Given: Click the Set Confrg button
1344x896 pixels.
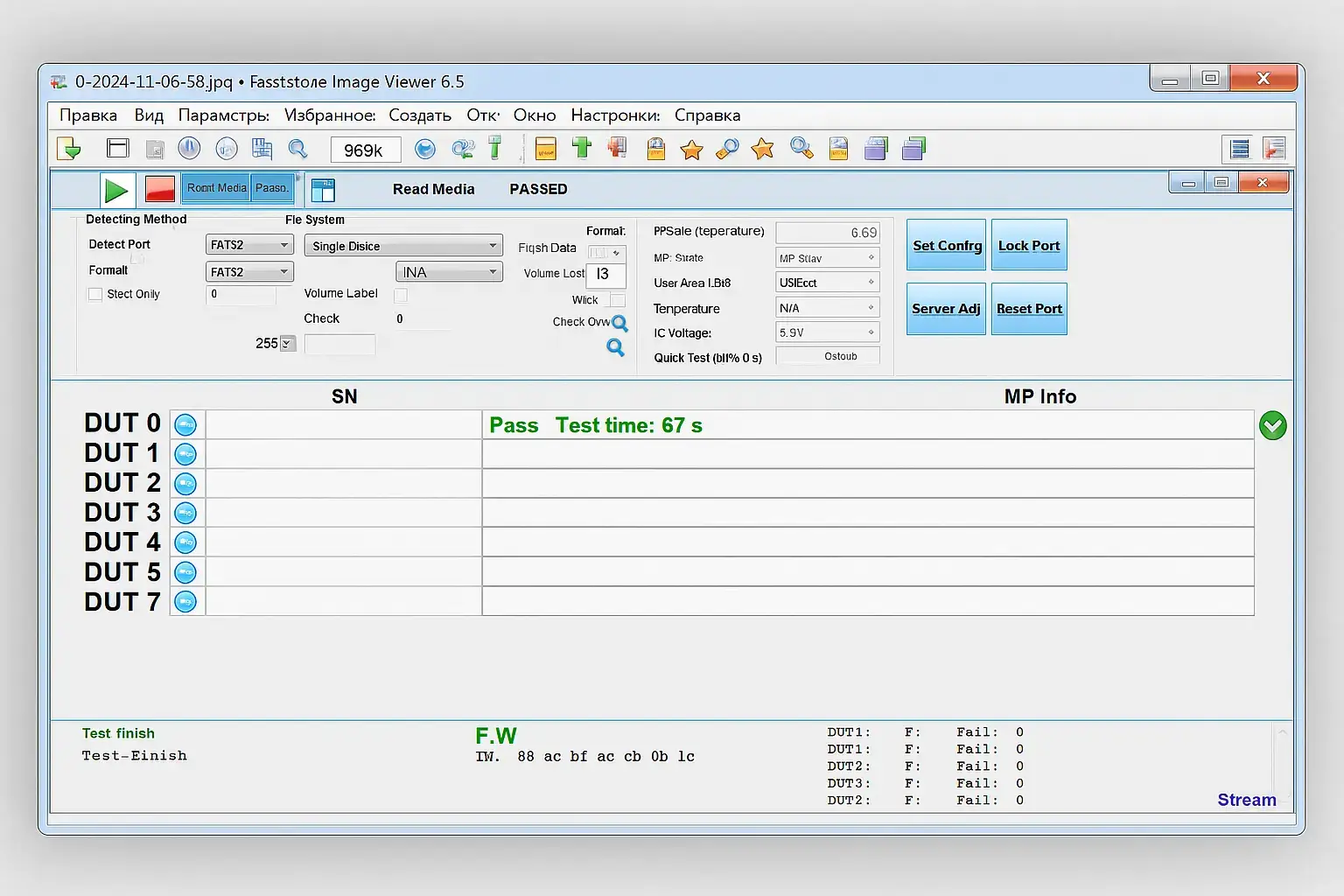Looking at the screenshot, I should [x=947, y=245].
